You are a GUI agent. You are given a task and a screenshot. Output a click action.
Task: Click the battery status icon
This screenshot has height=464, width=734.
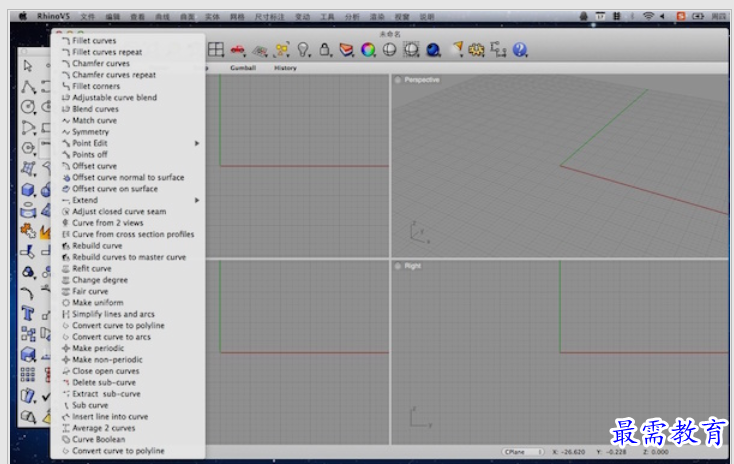tap(698, 16)
